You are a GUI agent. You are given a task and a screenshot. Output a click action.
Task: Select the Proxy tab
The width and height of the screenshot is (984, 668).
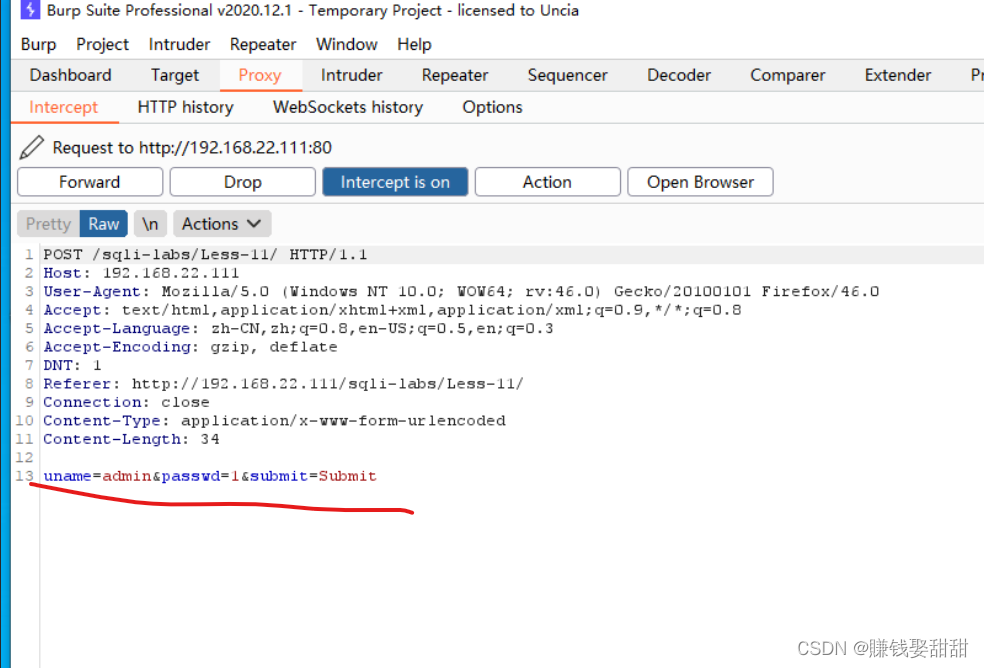[260, 75]
